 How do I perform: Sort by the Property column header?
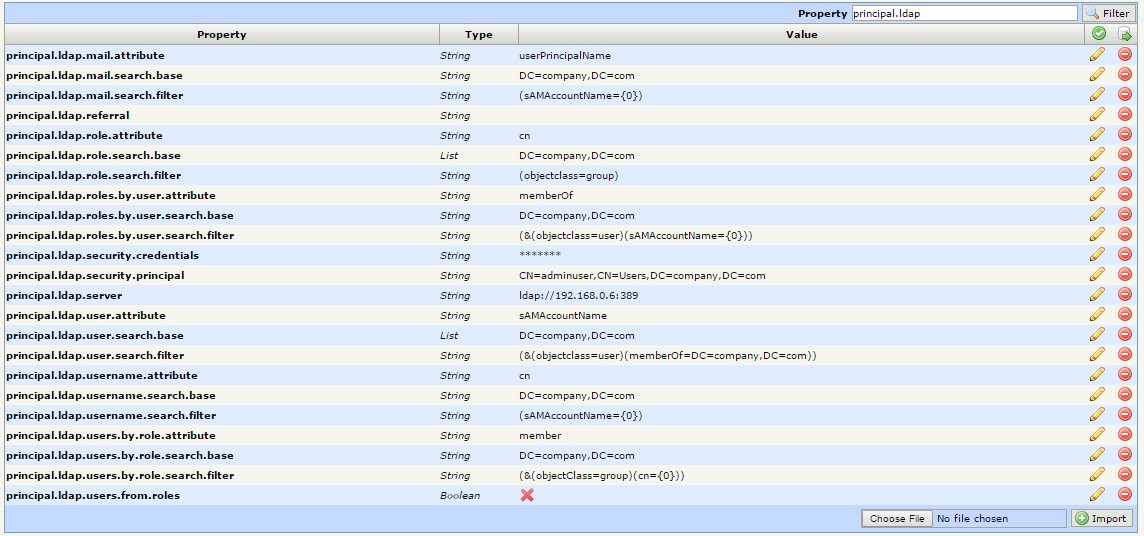pyautogui.click(x=221, y=35)
